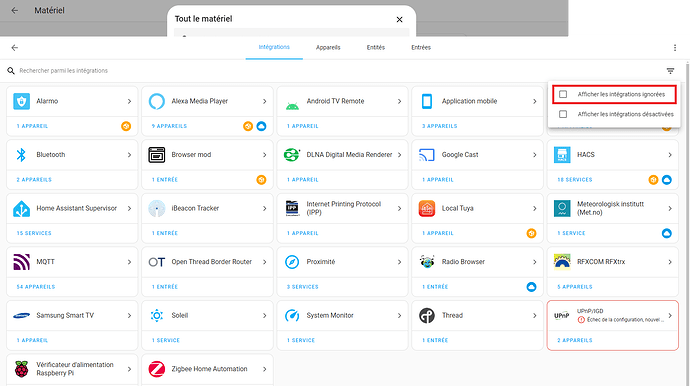Click the cloud badge on Radio Browser
The width and height of the screenshot is (690, 386).
[532, 287]
